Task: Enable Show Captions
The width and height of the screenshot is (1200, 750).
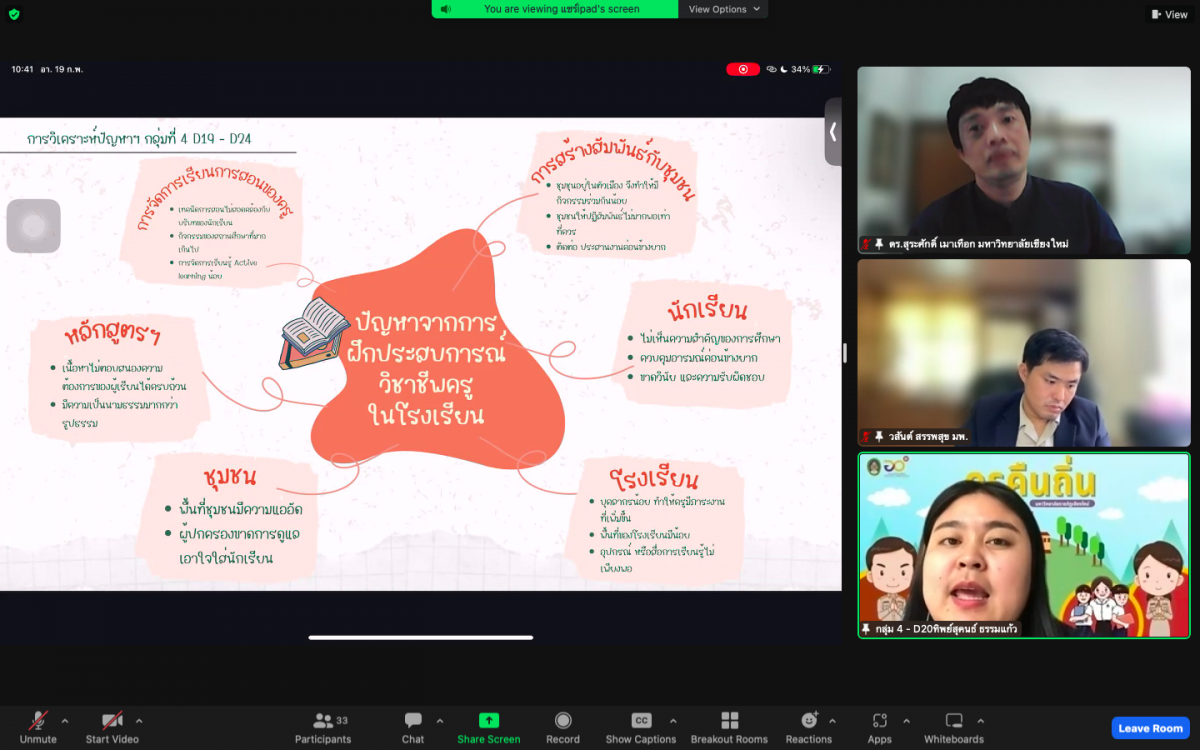Action: pyautogui.click(x=641, y=727)
